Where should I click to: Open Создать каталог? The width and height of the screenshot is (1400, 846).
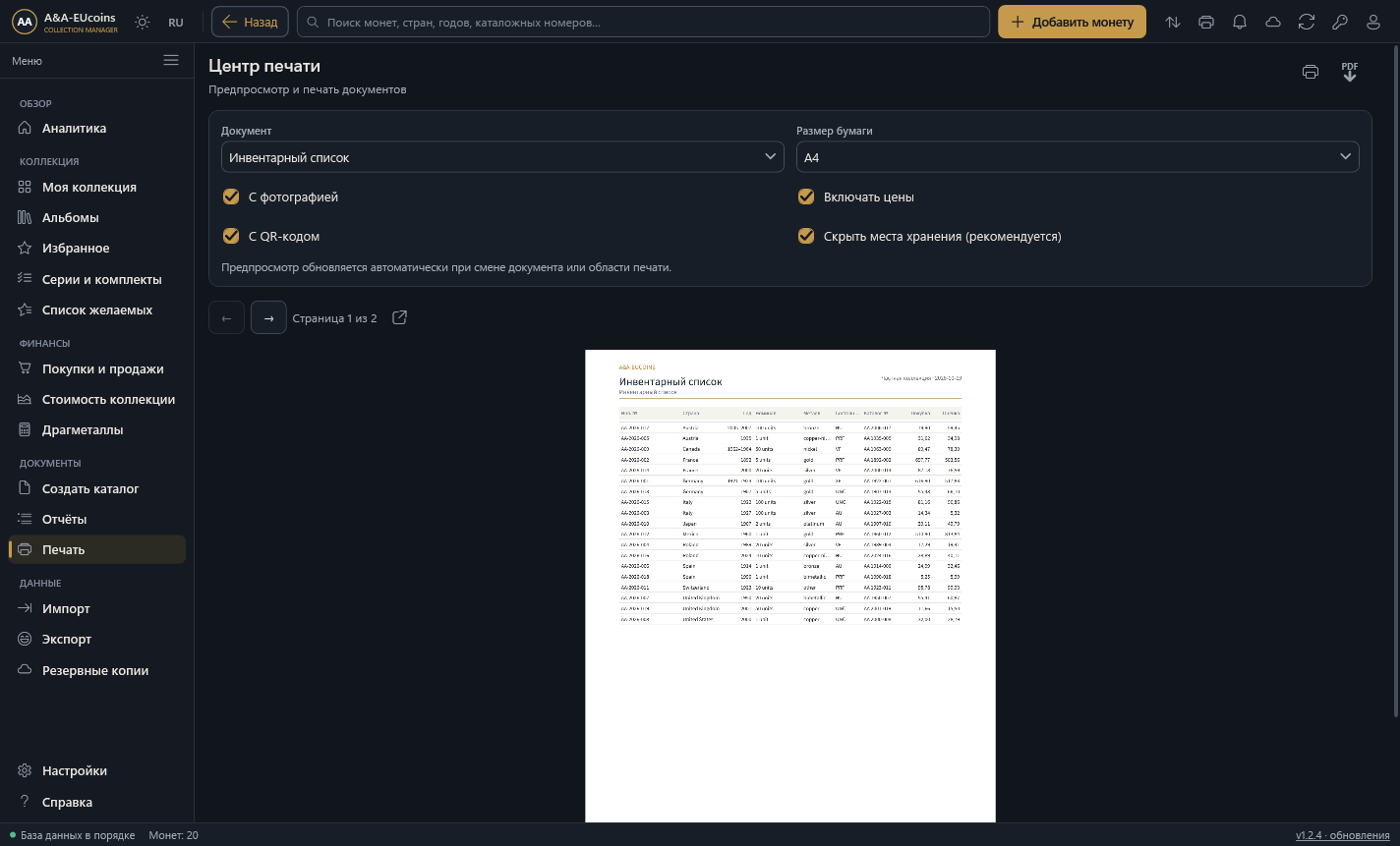click(x=96, y=488)
